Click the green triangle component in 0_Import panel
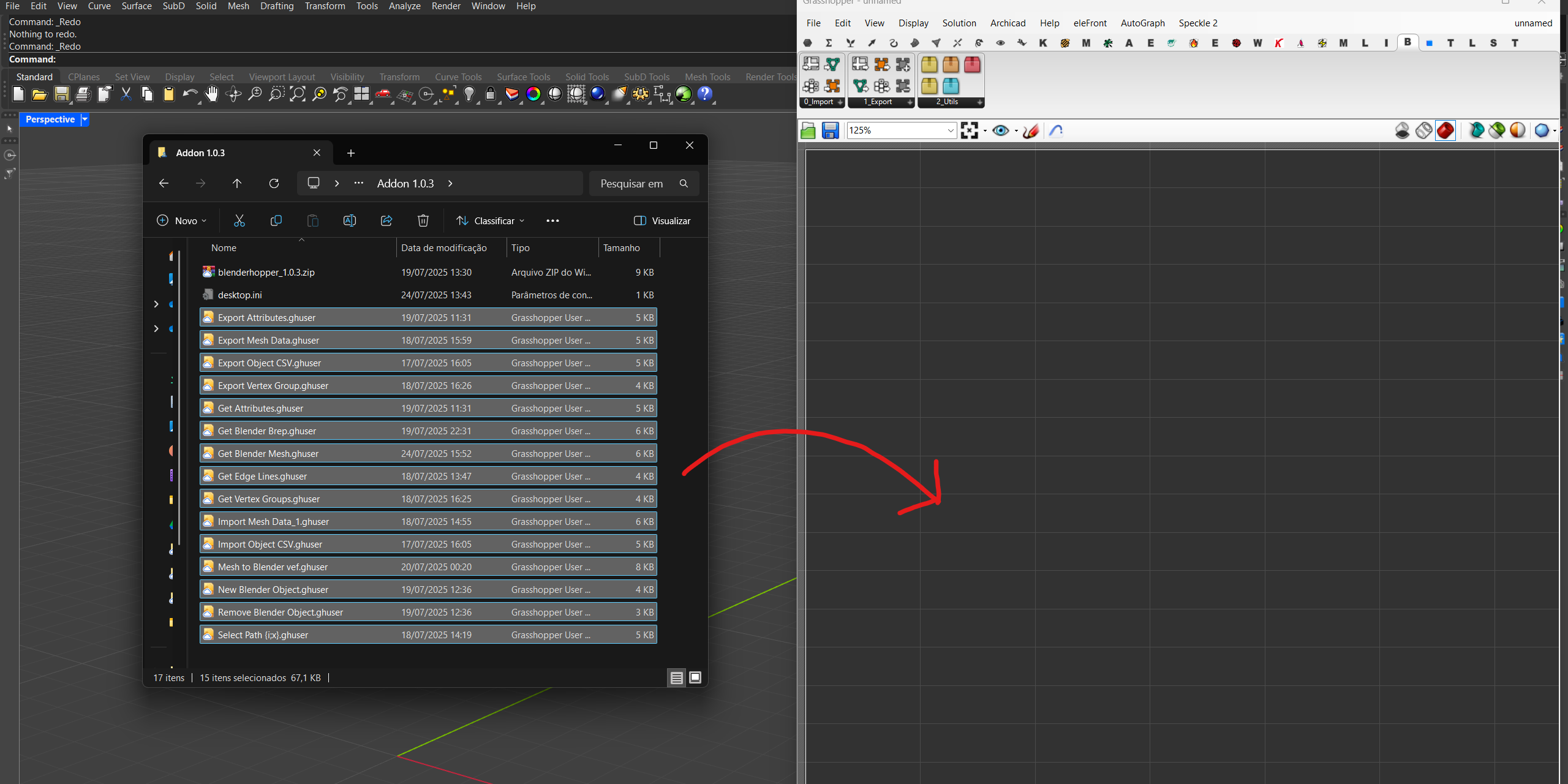 point(832,65)
